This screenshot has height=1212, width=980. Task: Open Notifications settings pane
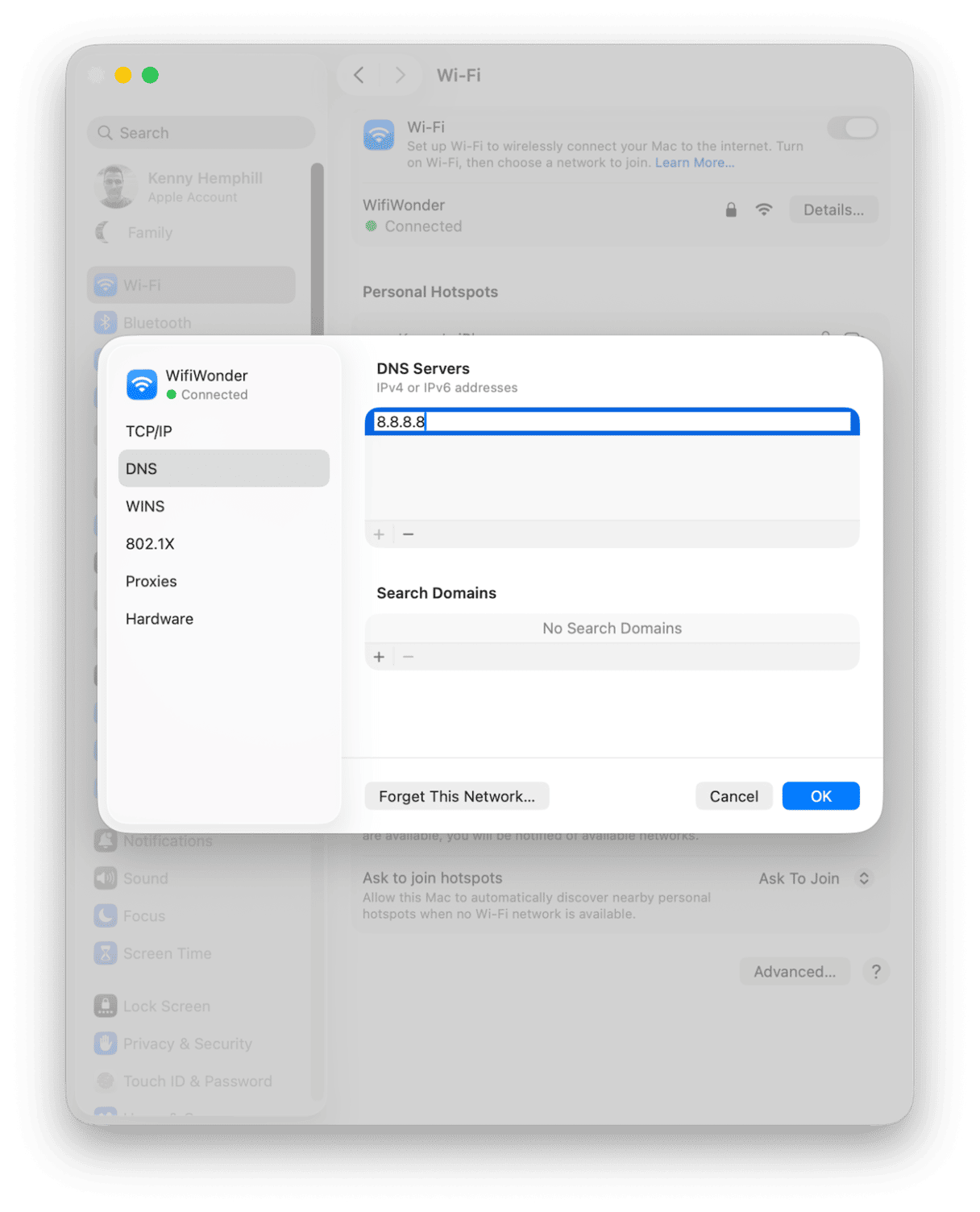pos(191,841)
